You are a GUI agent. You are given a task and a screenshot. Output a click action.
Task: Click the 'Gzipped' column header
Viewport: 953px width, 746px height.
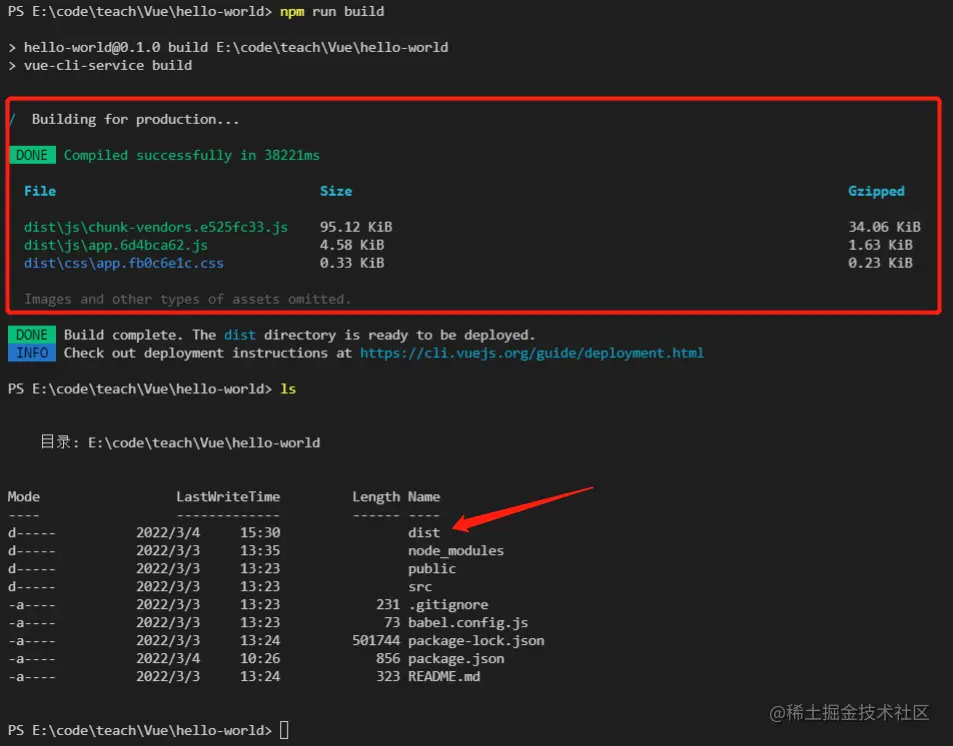(x=876, y=191)
